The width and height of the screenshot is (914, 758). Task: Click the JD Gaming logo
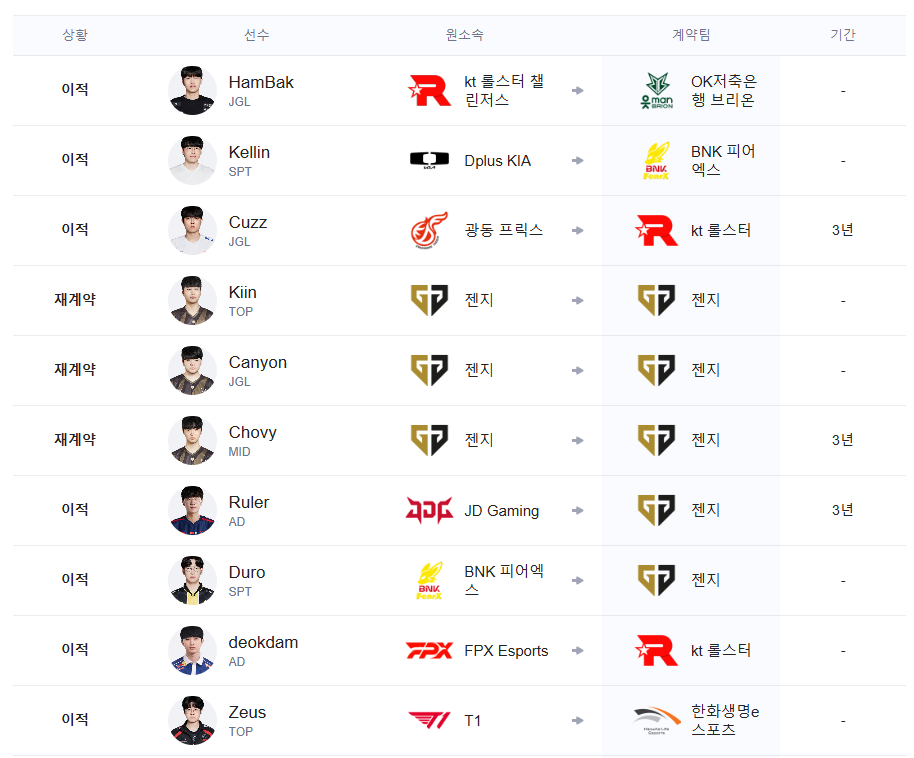[x=430, y=510]
